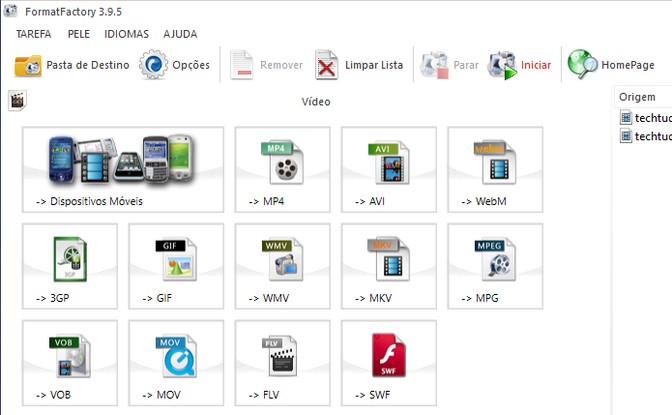
Task: Select the AVI conversion icon
Action: [389, 162]
